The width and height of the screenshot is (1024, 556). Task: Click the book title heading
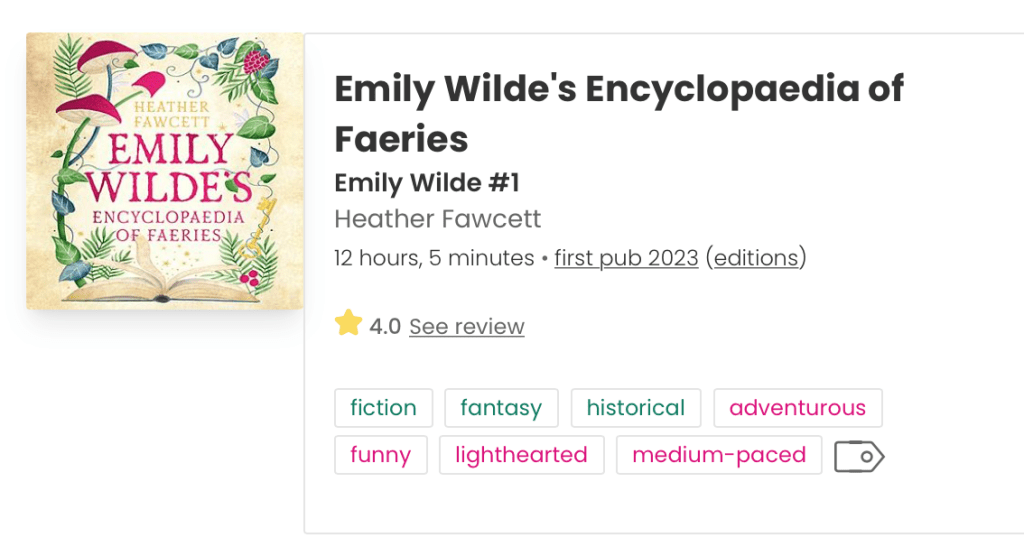[618, 113]
